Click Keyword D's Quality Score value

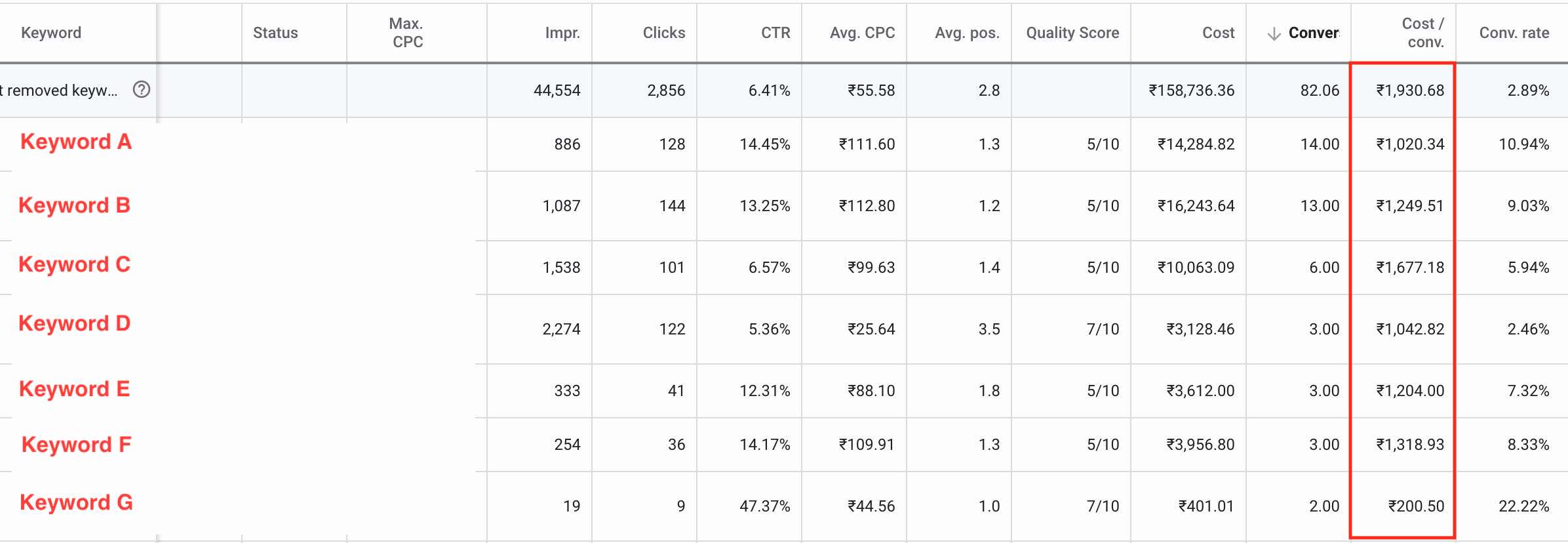coord(1105,329)
